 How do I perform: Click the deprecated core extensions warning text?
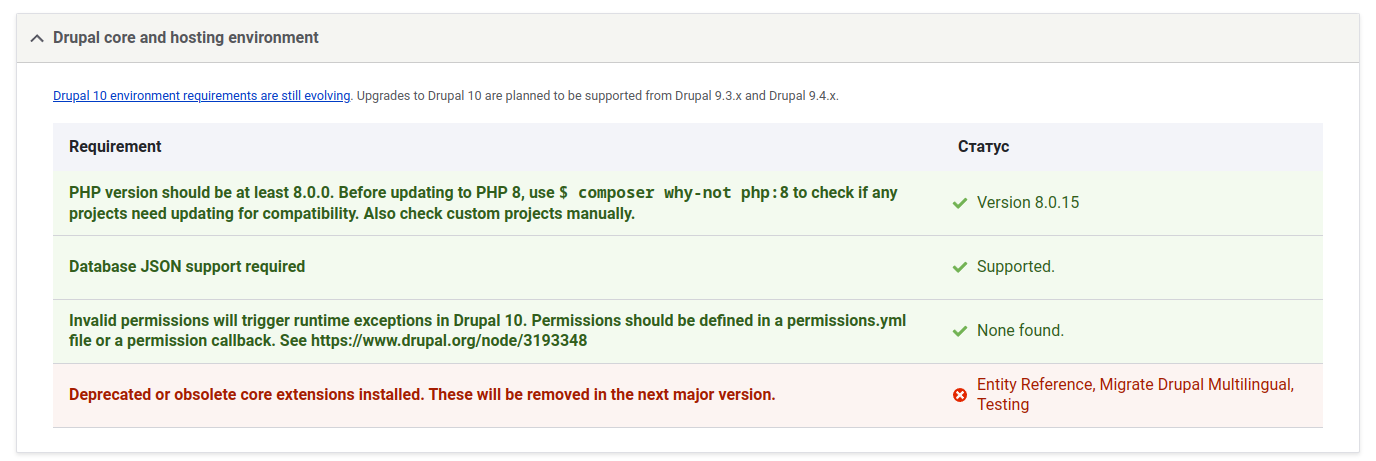click(422, 395)
